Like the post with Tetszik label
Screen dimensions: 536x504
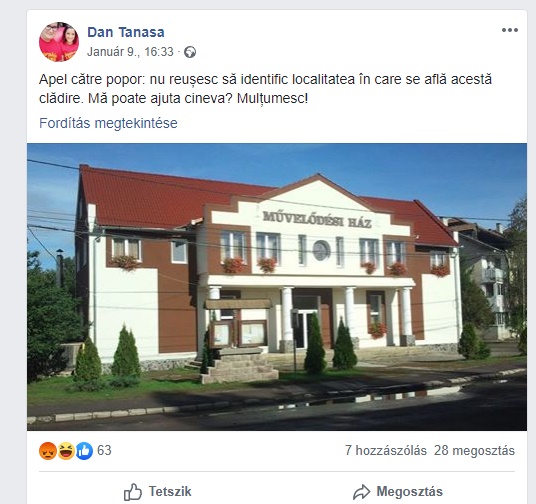[x=170, y=491]
